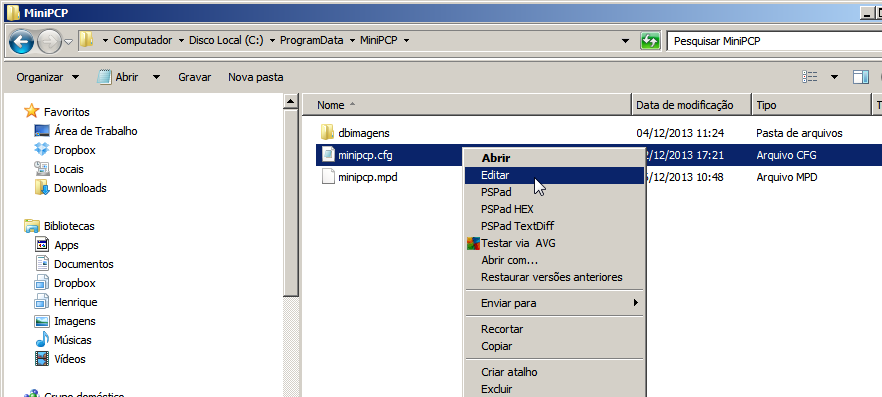Select the minipcp.cfg file icon
Image resolution: width=882 pixels, height=397 pixels.
click(x=327, y=155)
